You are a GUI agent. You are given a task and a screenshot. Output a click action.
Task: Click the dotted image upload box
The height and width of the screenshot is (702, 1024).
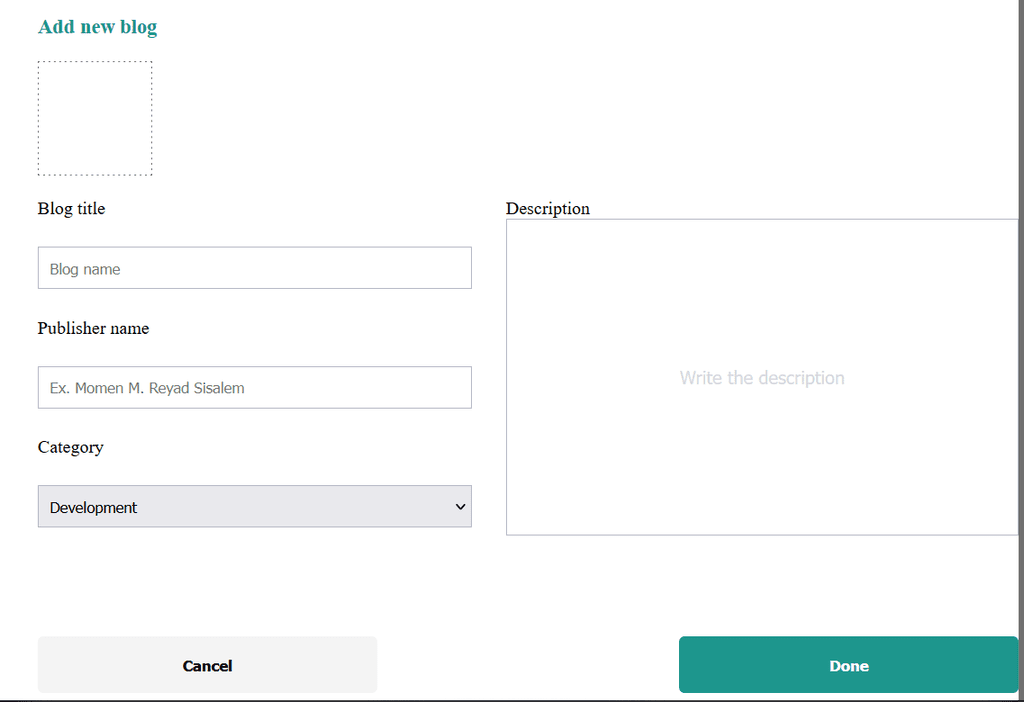(95, 118)
